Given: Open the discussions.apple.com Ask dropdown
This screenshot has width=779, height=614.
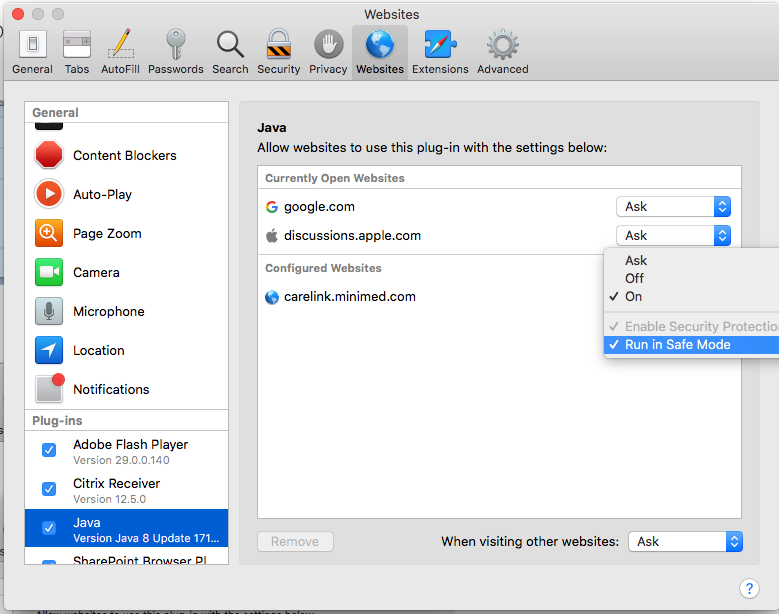Looking at the screenshot, I should point(673,235).
